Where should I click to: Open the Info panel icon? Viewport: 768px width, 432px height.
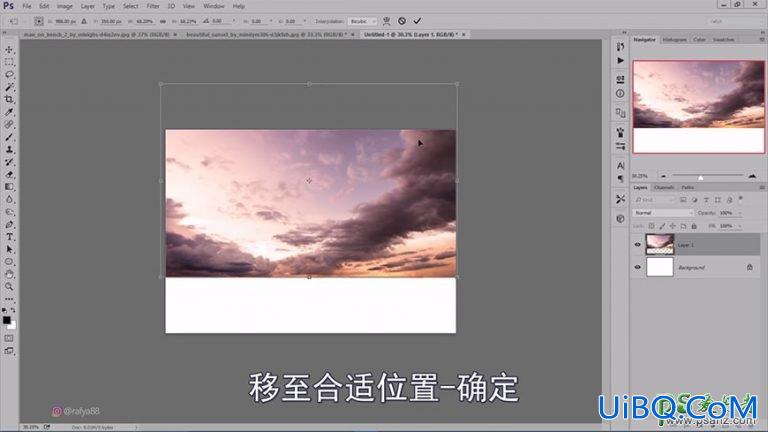(x=620, y=94)
